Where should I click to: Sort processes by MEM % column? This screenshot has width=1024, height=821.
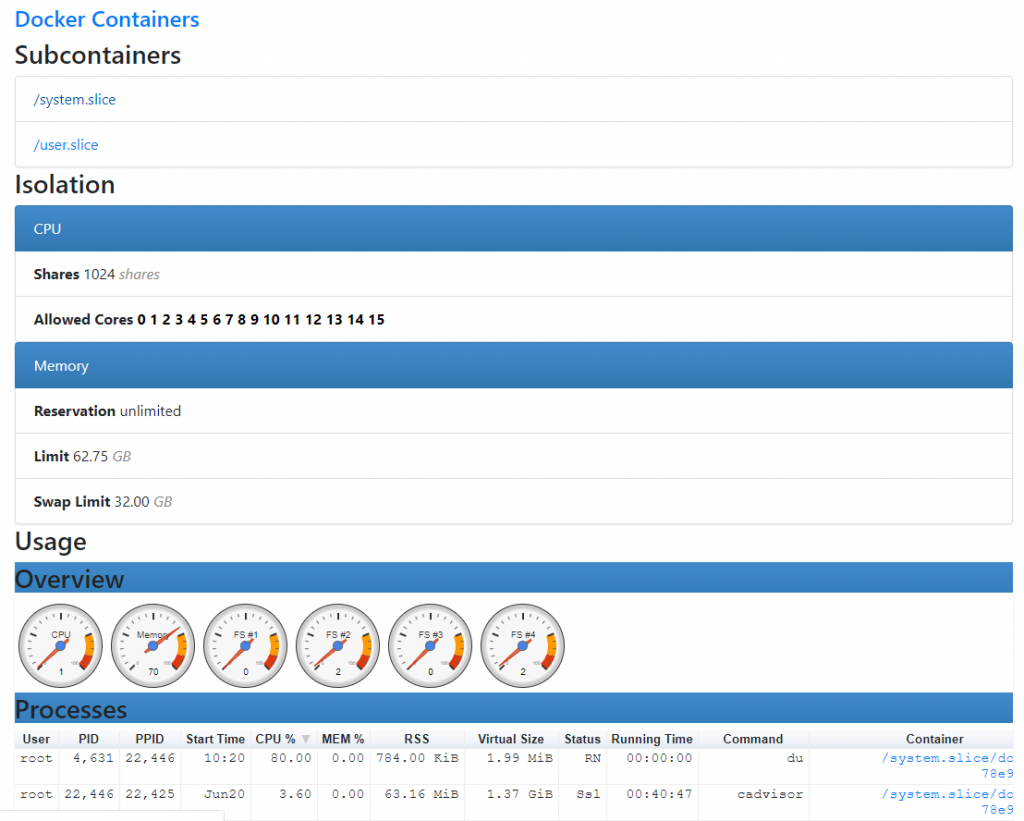pyautogui.click(x=343, y=738)
